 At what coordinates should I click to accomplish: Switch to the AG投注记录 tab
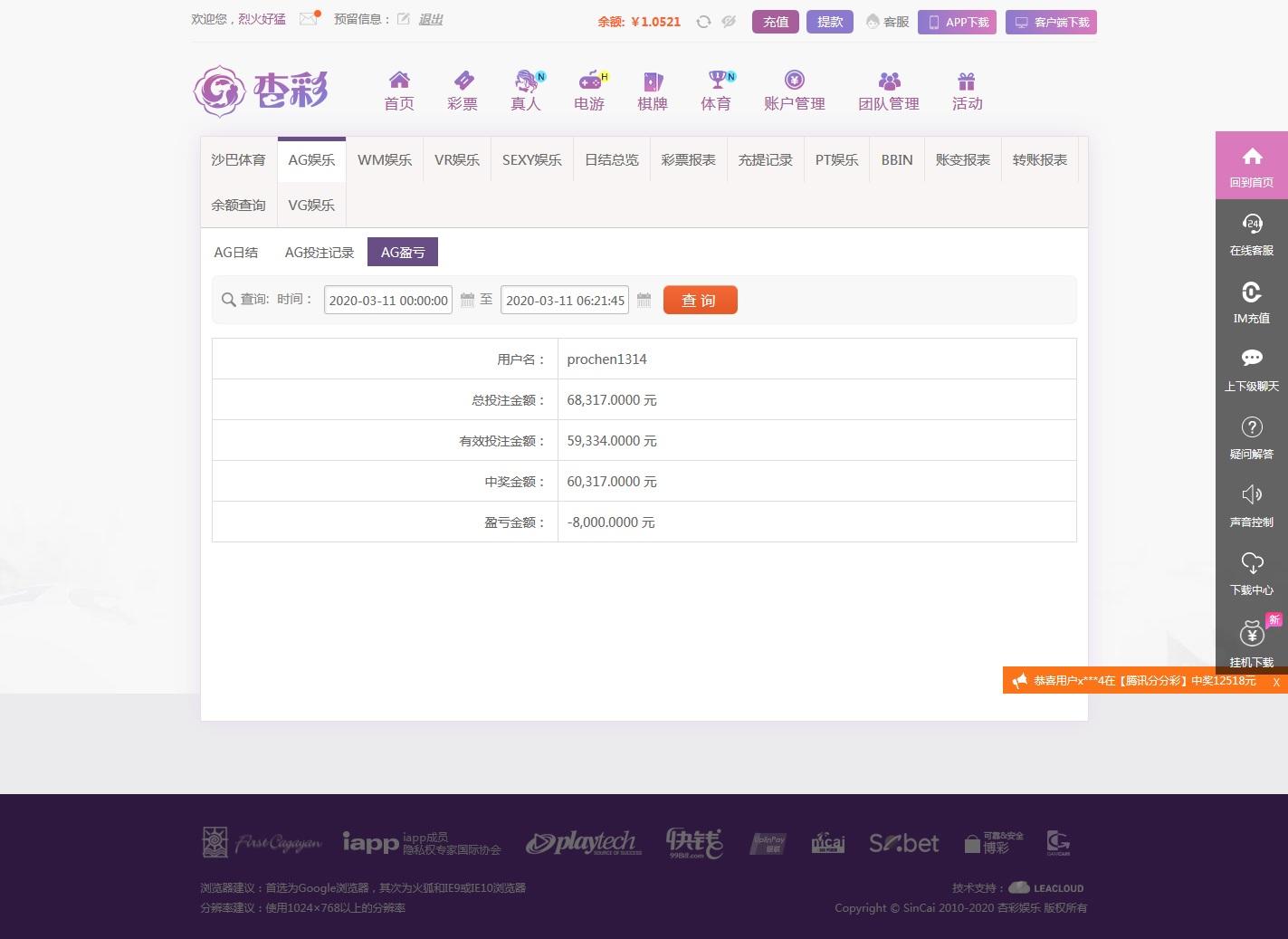tap(319, 252)
